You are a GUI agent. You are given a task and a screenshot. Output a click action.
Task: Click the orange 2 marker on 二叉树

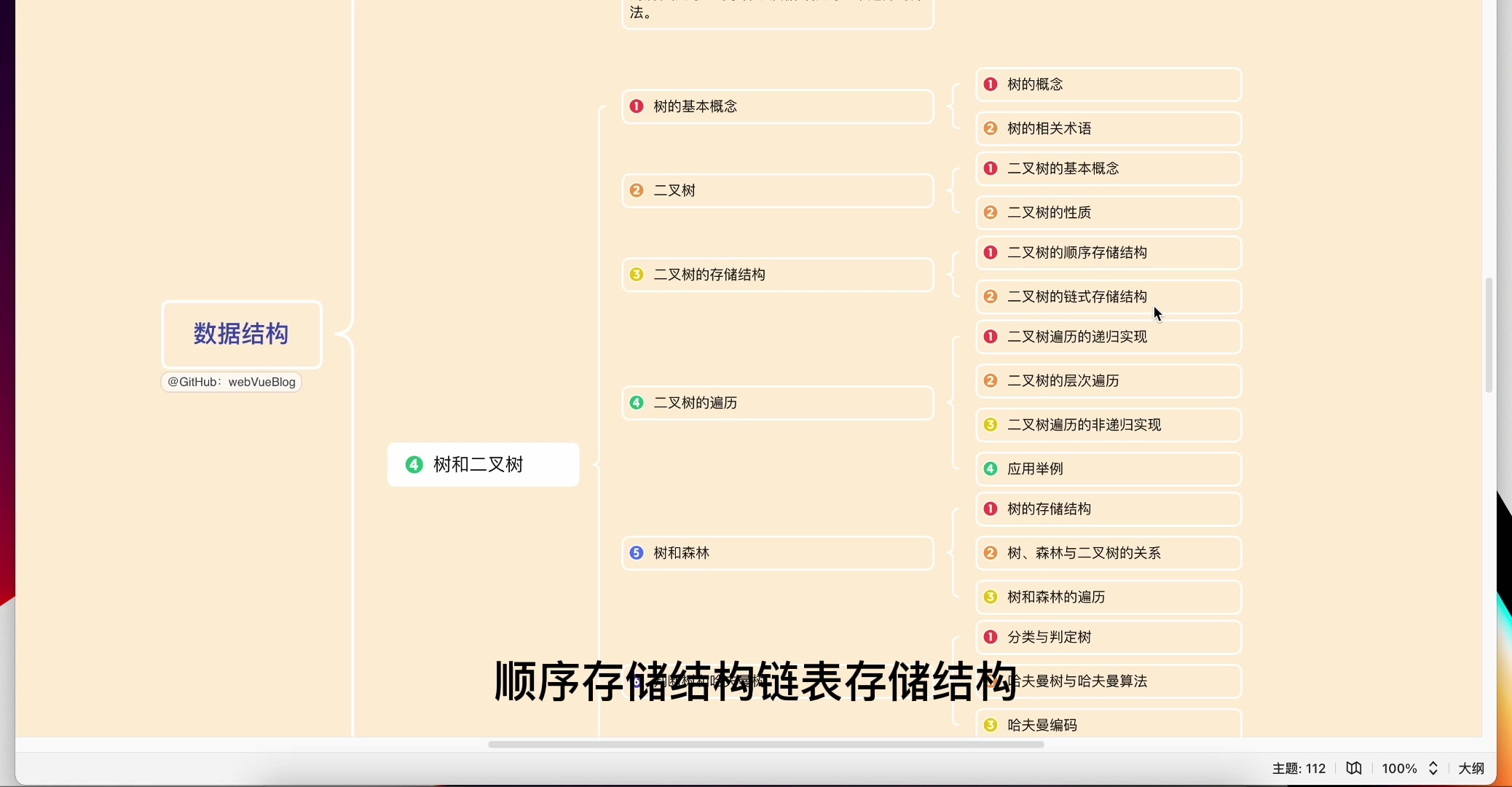point(637,191)
